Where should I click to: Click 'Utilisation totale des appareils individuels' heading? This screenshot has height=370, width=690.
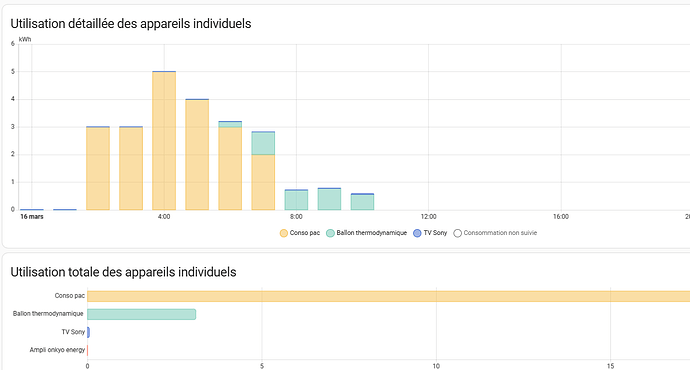coord(123,272)
